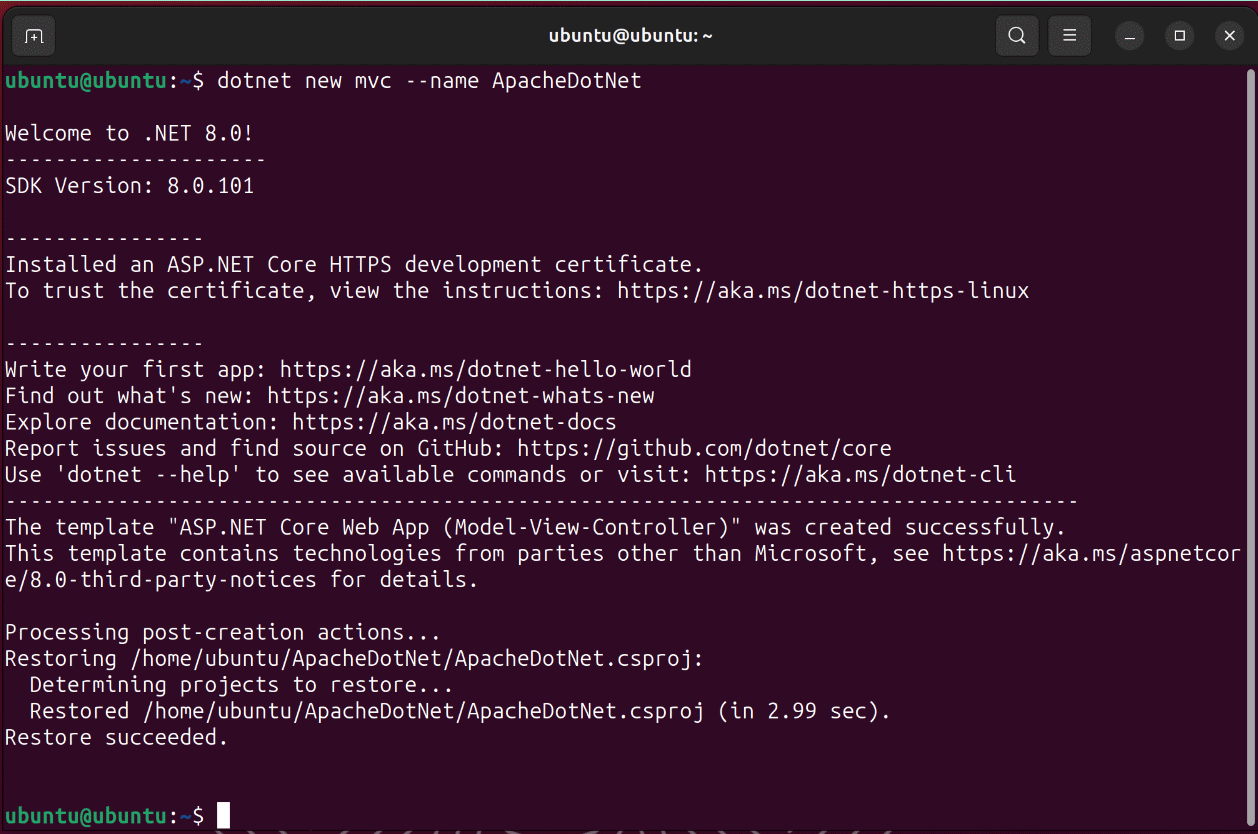
Task: Click the 'Restored ... (in 2.99 sec)' line
Action: tap(460, 711)
